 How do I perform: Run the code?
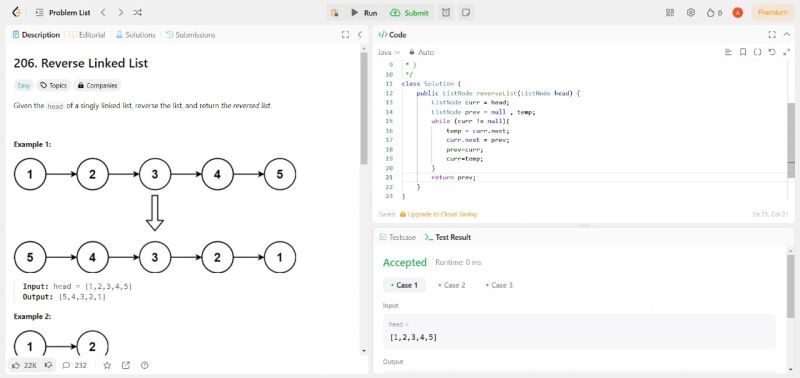click(x=364, y=13)
